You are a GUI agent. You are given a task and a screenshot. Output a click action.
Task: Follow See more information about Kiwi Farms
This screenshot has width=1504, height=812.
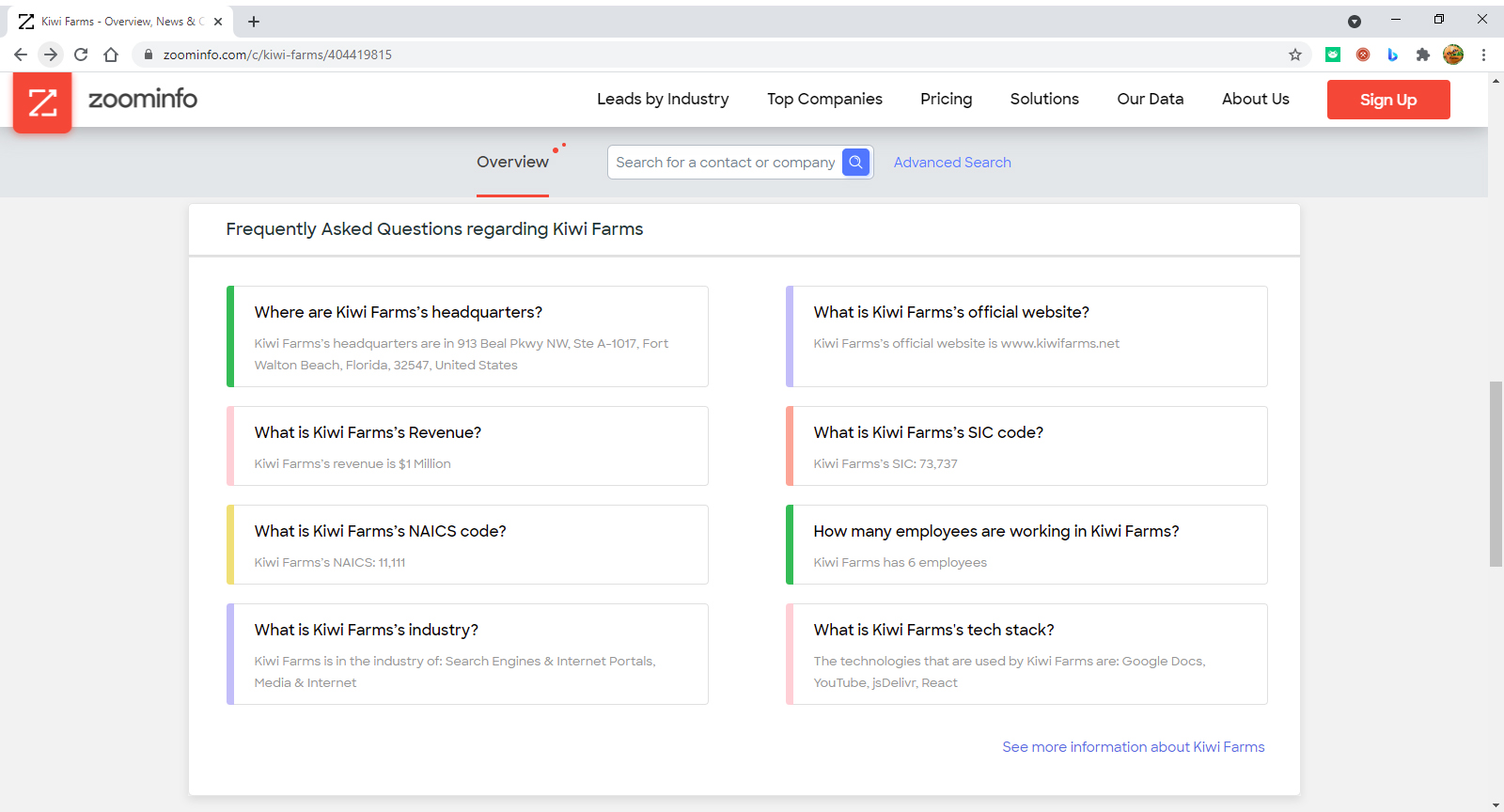[x=1134, y=747]
